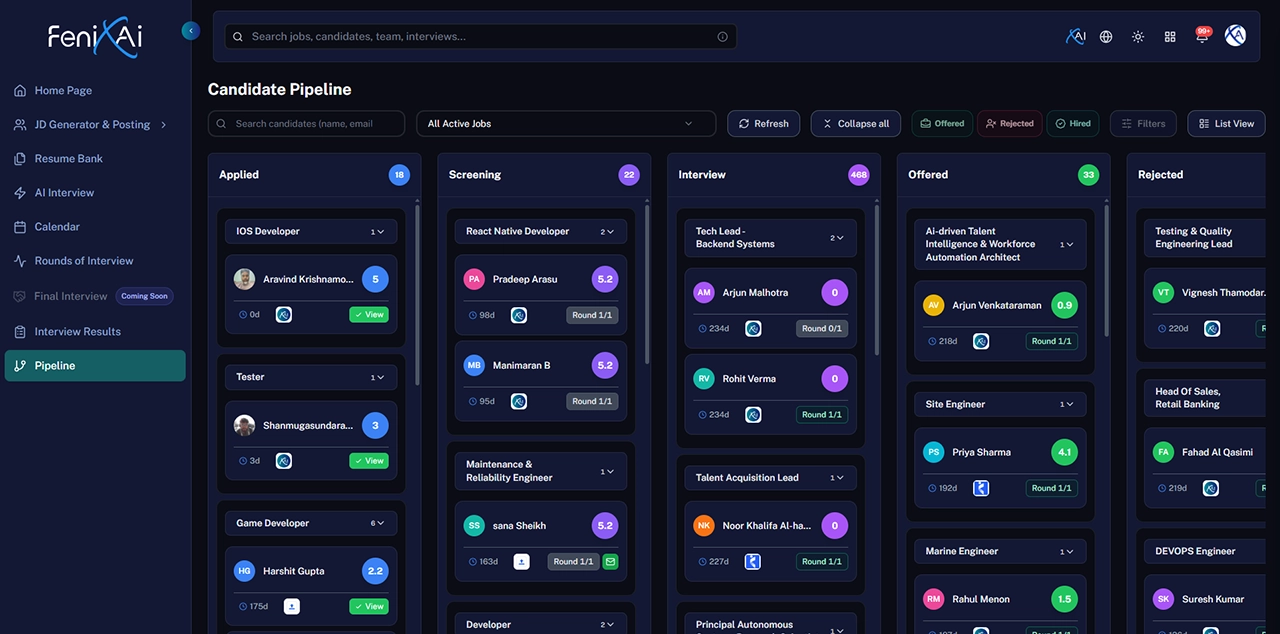Image resolution: width=1280 pixels, height=634 pixels.
Task: Switch to List View
Action: pos(1226,124)
